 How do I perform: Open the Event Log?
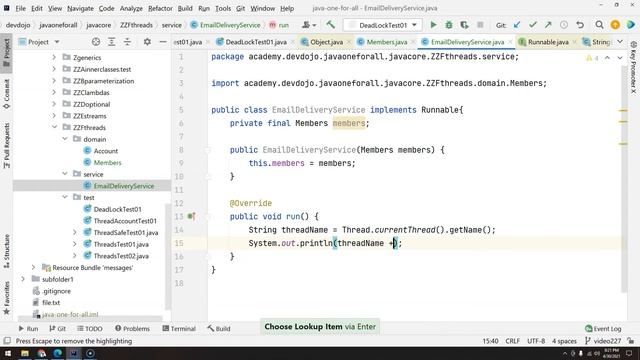coord(603,328)
